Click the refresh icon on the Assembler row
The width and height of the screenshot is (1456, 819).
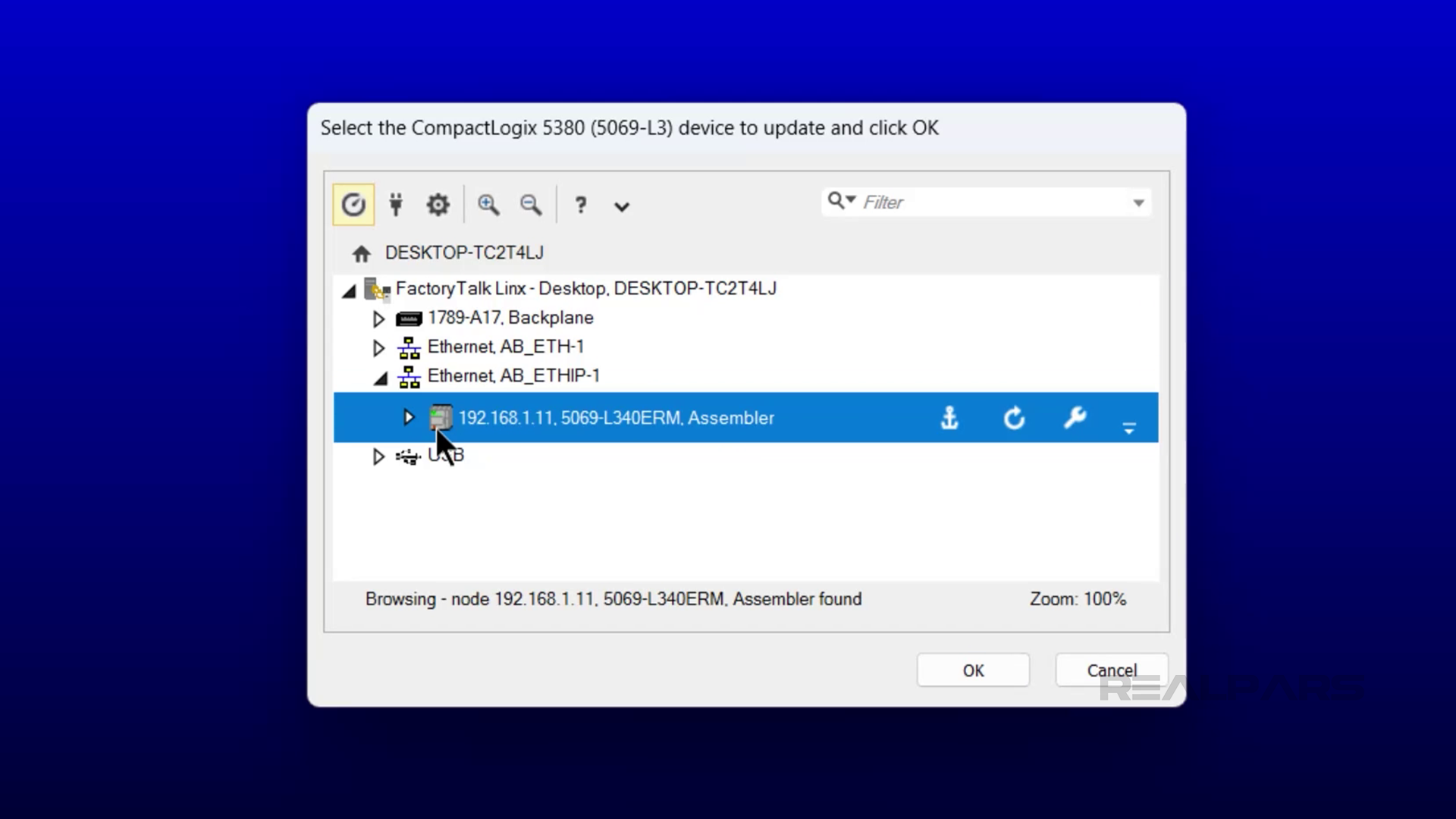1014,418
